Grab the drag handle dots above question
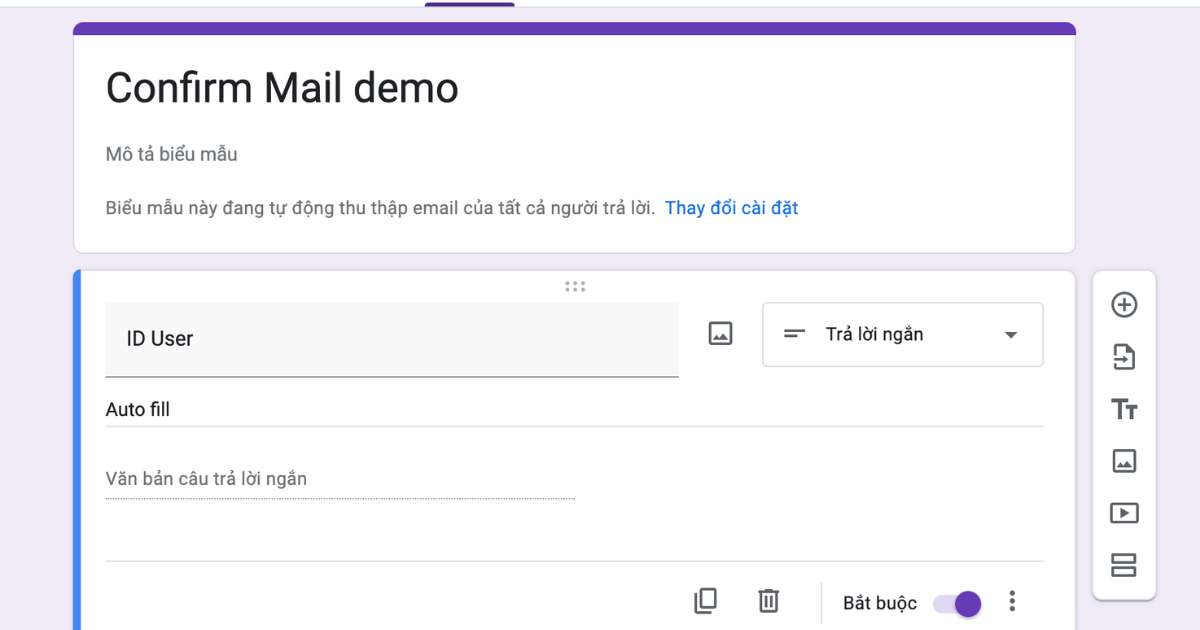This screenshot has height=630, width=1200. pos(575,286)
